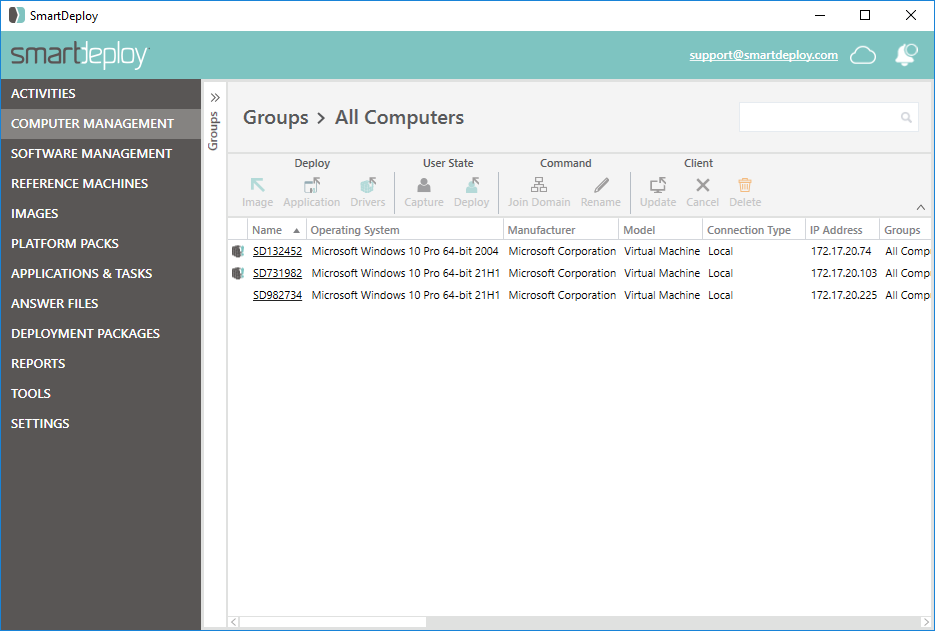Screen dimensions: 935x631
Task: Select IP address 172.17.20.225 cell
Action: pos(844,295)
